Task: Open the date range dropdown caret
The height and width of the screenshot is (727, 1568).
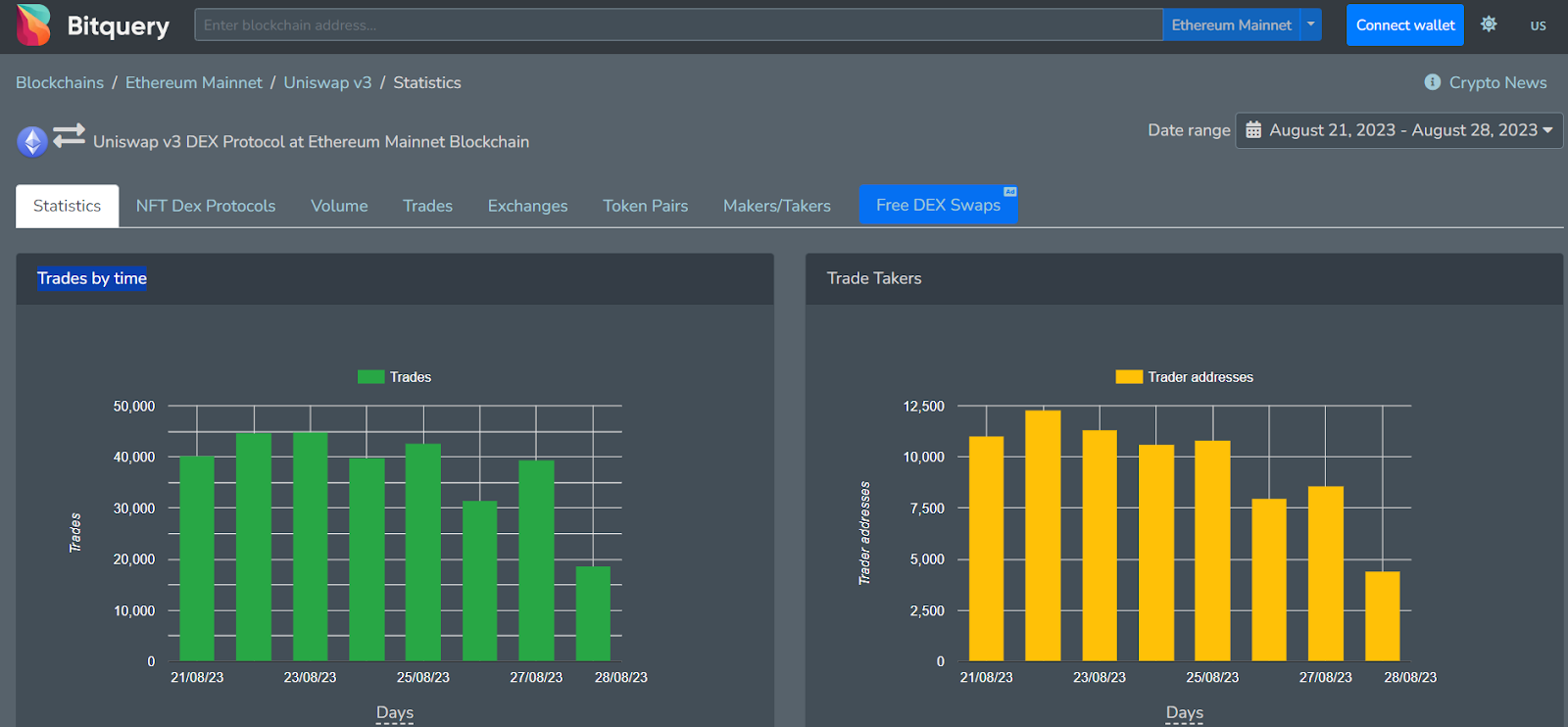Action: coord(1547,130)
